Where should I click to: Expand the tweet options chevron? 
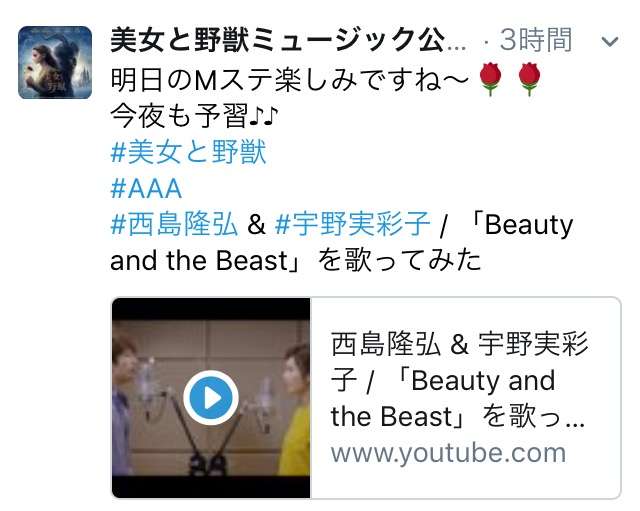click(610, 41)
